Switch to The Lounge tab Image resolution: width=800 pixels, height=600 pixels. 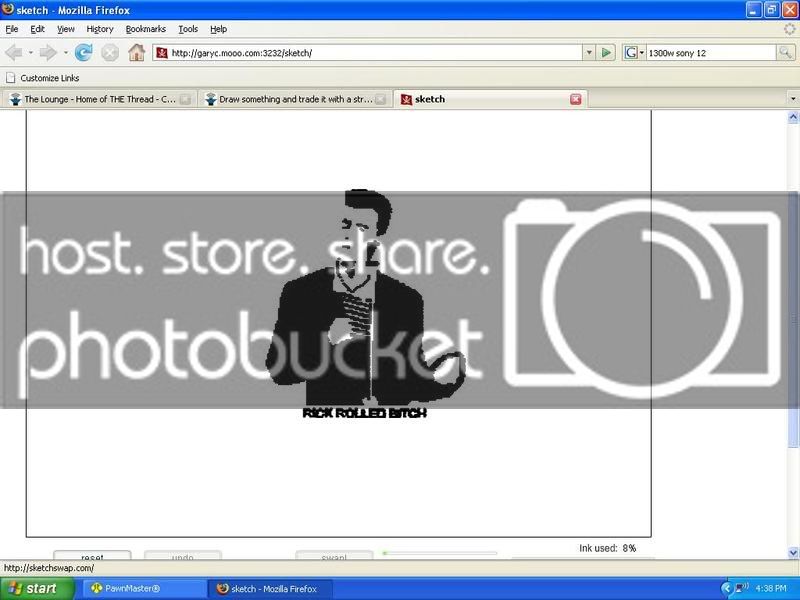point(99,99)
